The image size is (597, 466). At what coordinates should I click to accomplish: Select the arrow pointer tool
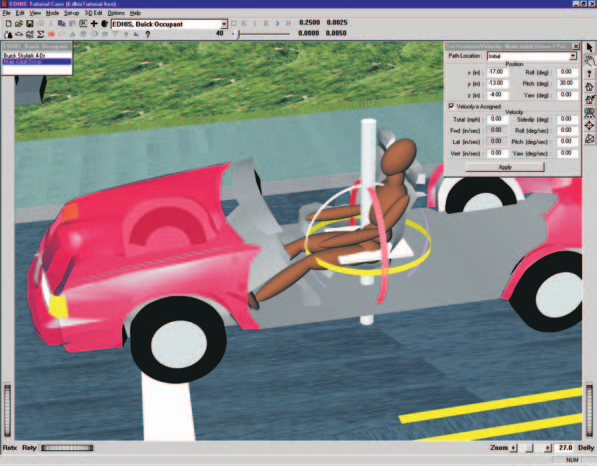coord(589,47)
